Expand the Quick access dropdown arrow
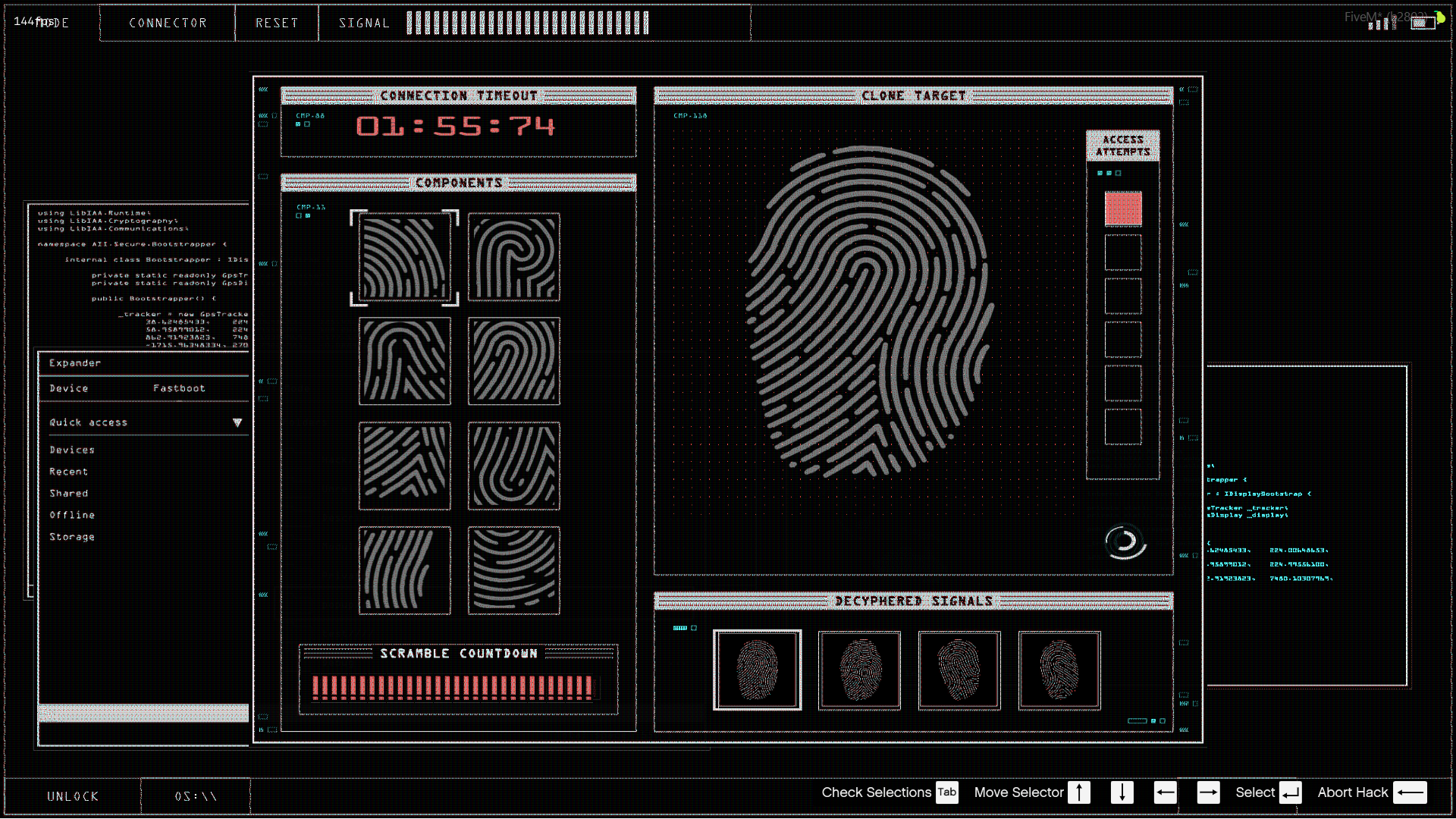The image size is (1456, 819). point(237,422)
